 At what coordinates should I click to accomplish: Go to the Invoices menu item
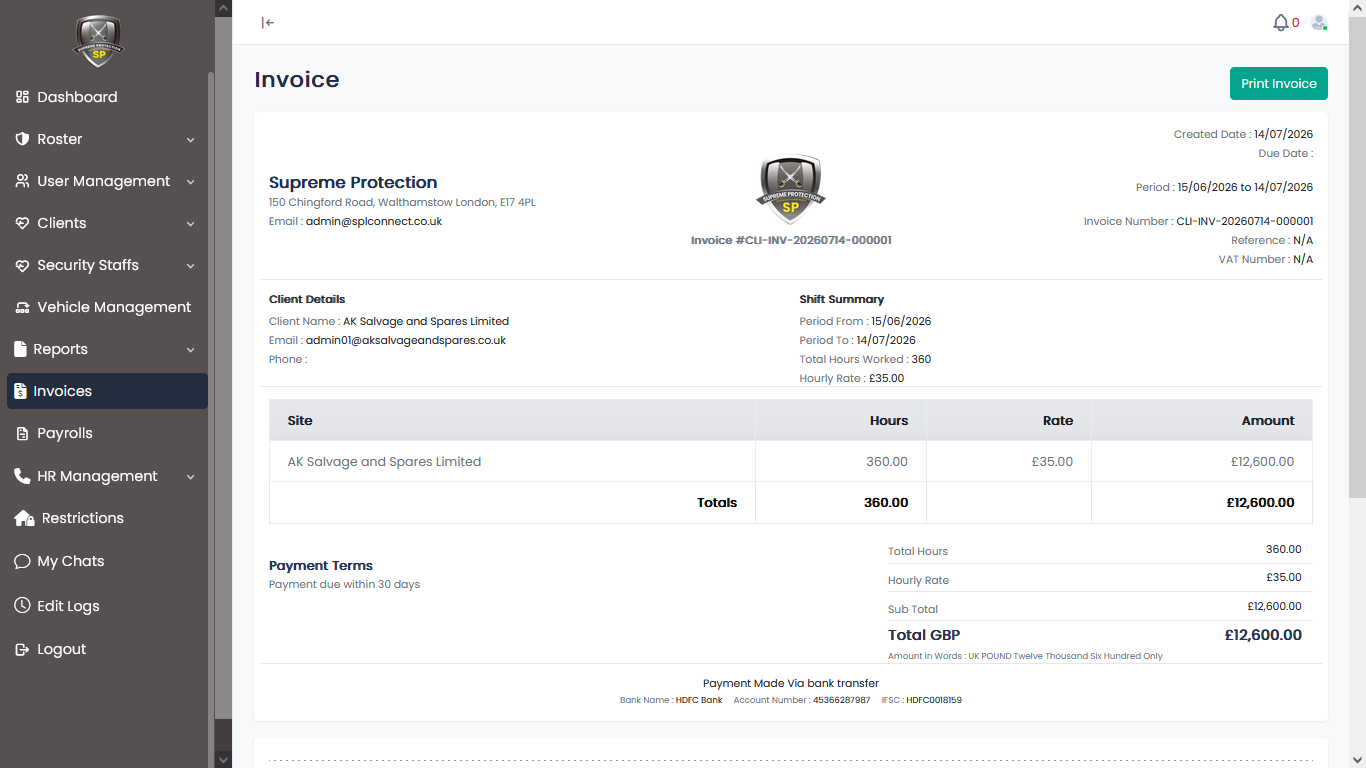tap(107, 391)
